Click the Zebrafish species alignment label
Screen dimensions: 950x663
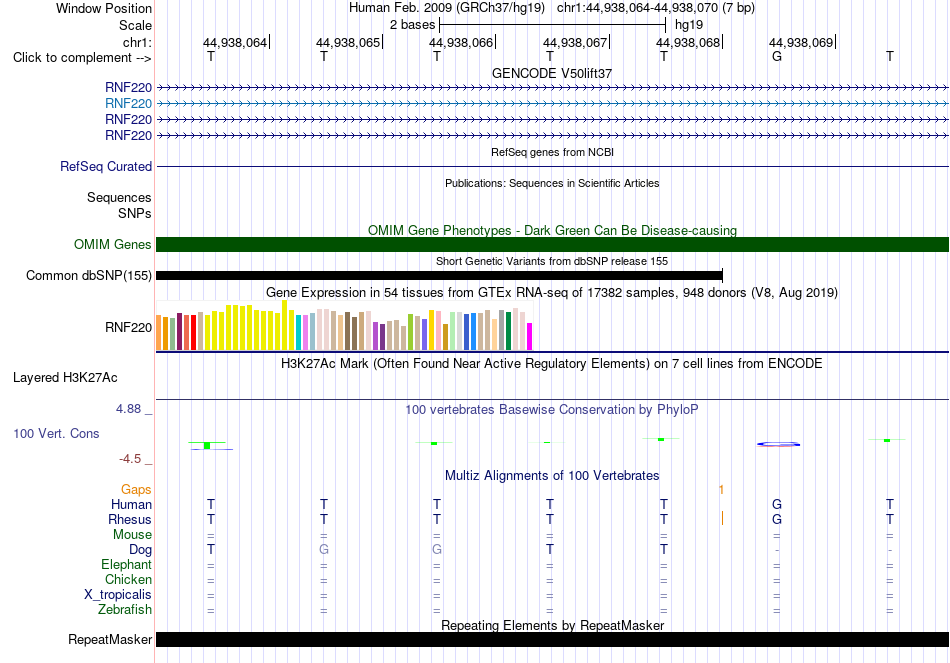click(x=125, y=609)
